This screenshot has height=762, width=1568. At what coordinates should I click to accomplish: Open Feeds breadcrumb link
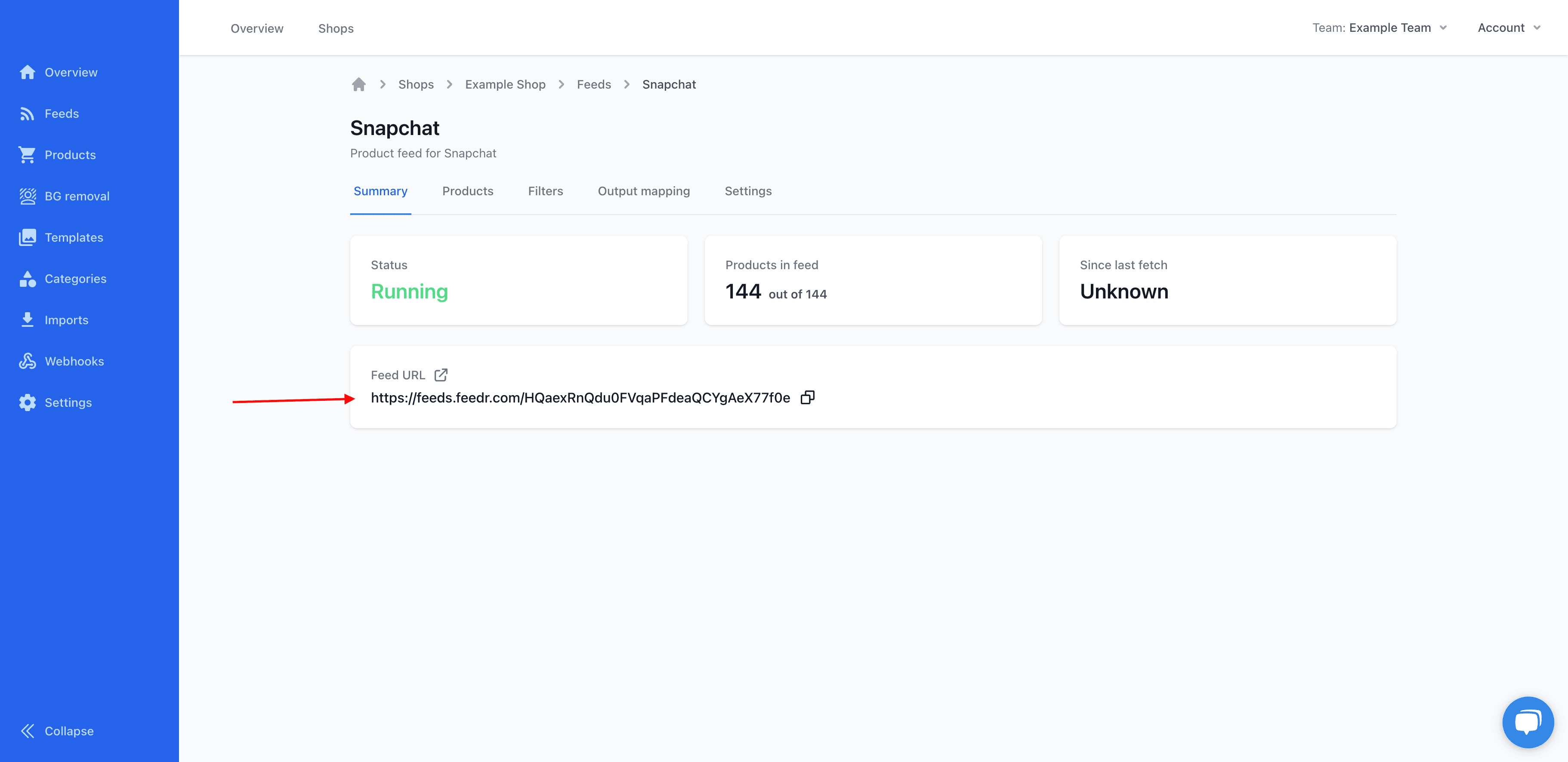pyautogui.click(x=593, y=84)
